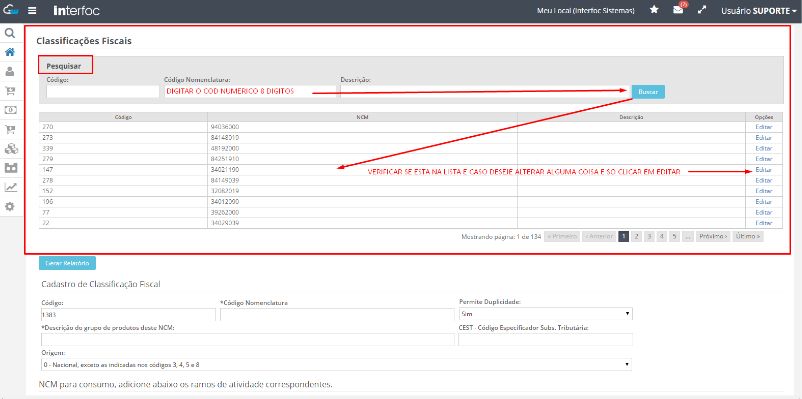Open the settings gear icon in sidebar

[x=10, y=207]
